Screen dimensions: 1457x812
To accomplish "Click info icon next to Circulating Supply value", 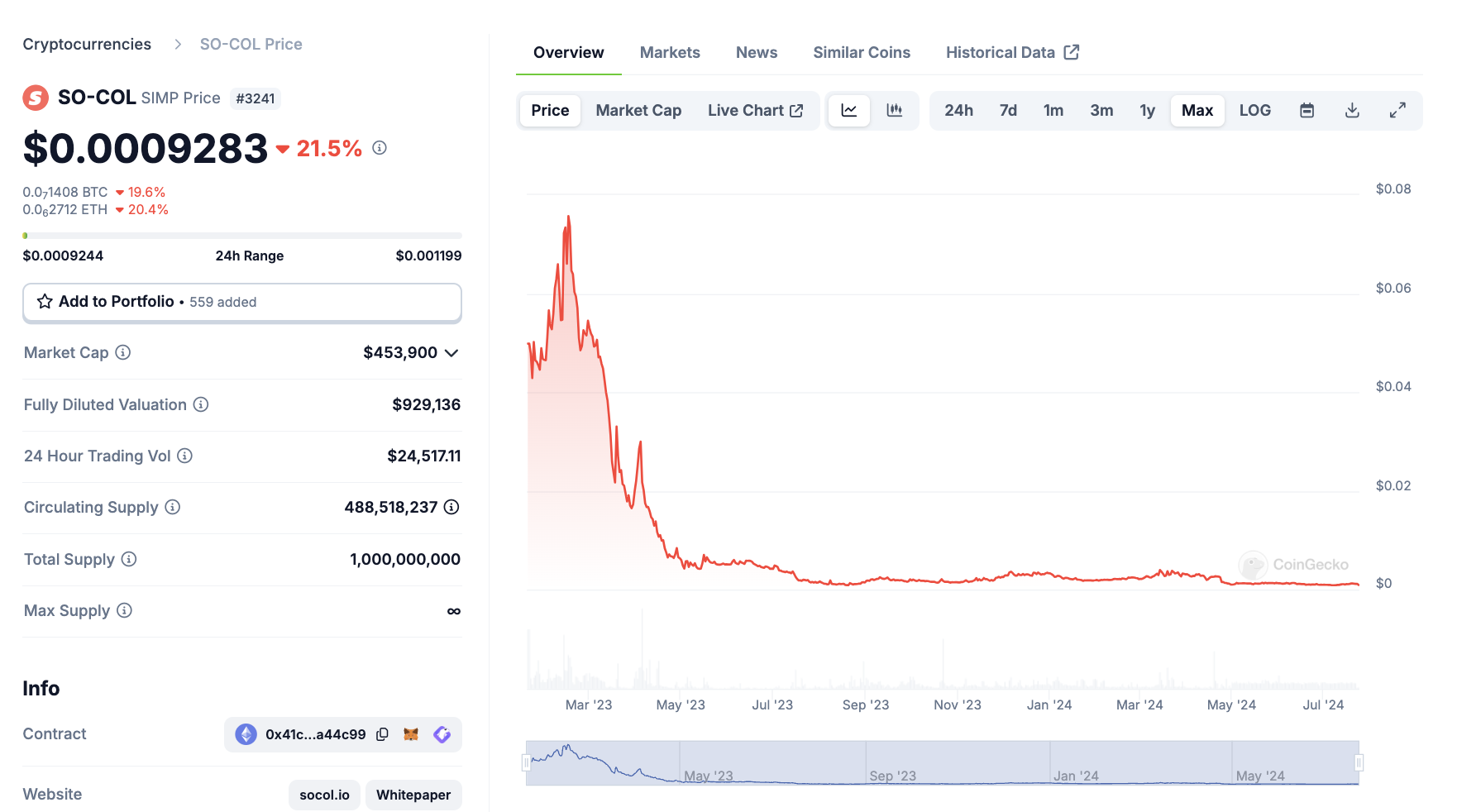I will (x=451, y=507).
